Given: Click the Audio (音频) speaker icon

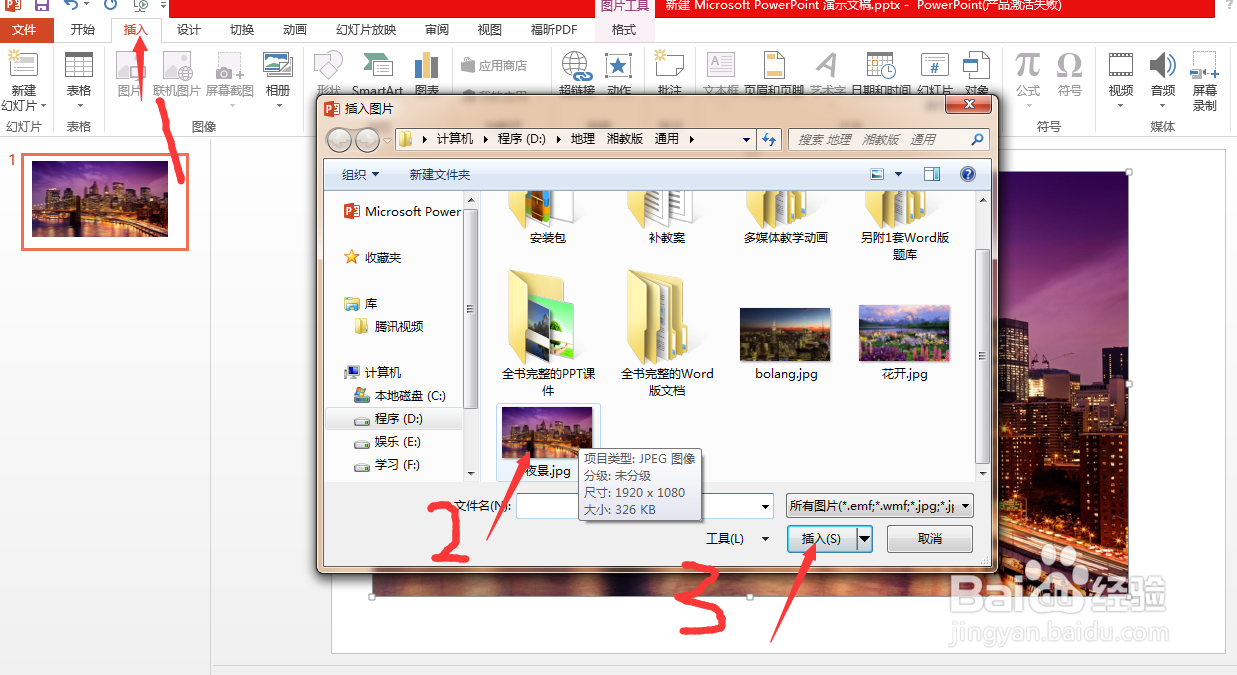Looking at the screenshot, I should (1162, 65).
